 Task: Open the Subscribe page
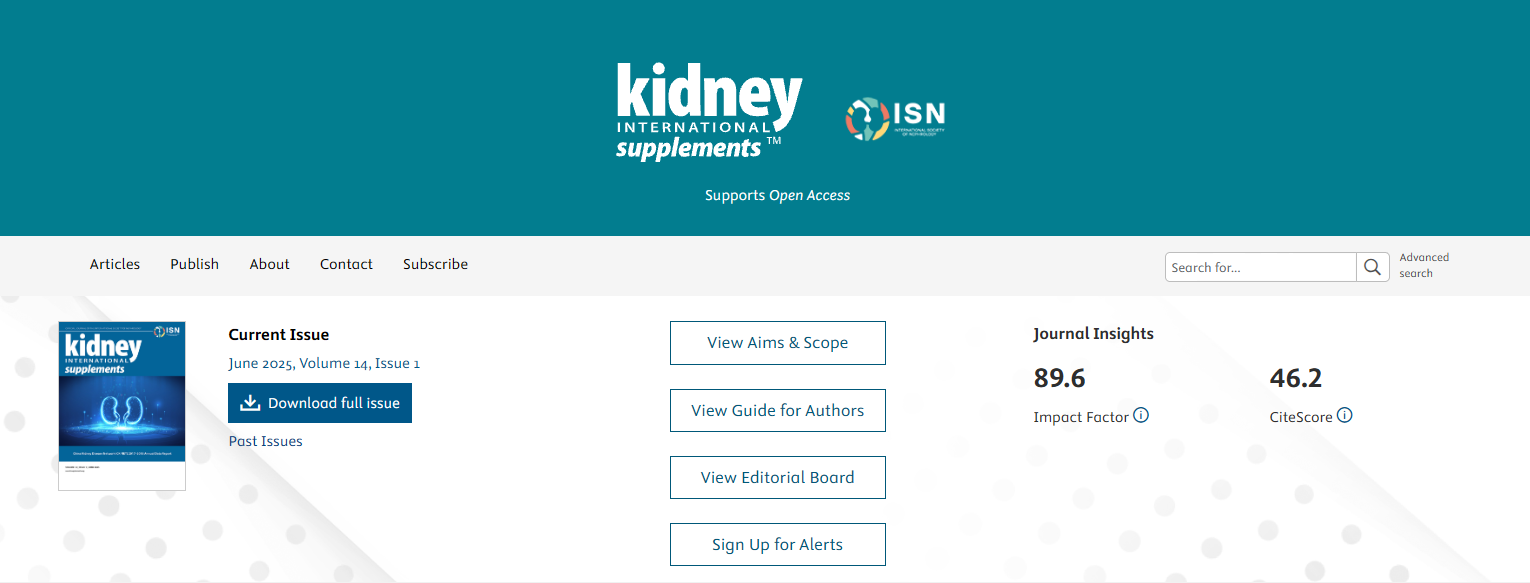tap(435, 264)
